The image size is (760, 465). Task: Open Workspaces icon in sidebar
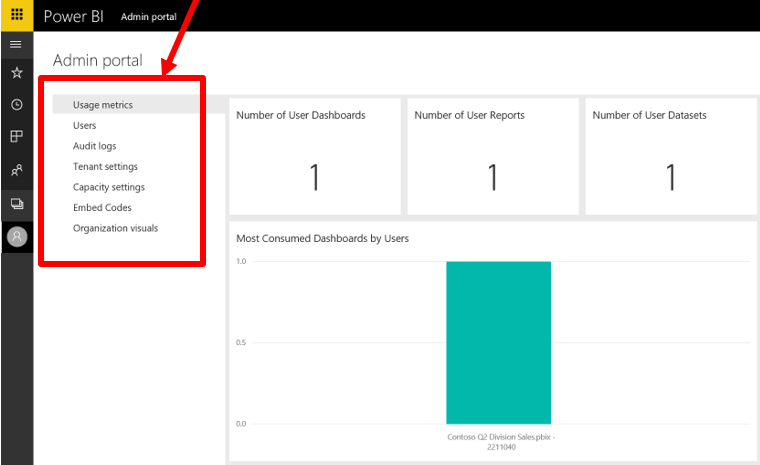[x=16, y=204]
